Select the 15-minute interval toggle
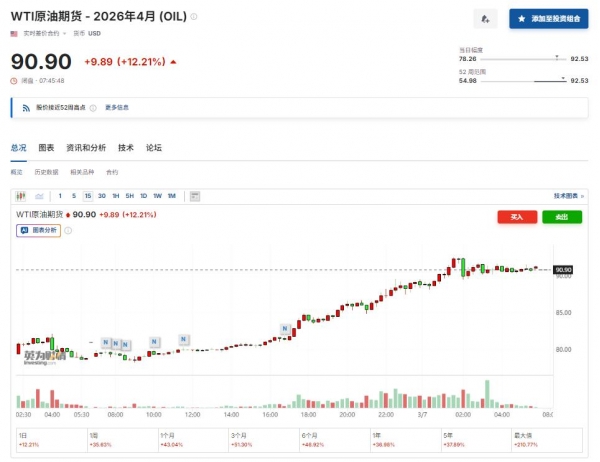This screenshot has width=600, height=462. point(88,196)
